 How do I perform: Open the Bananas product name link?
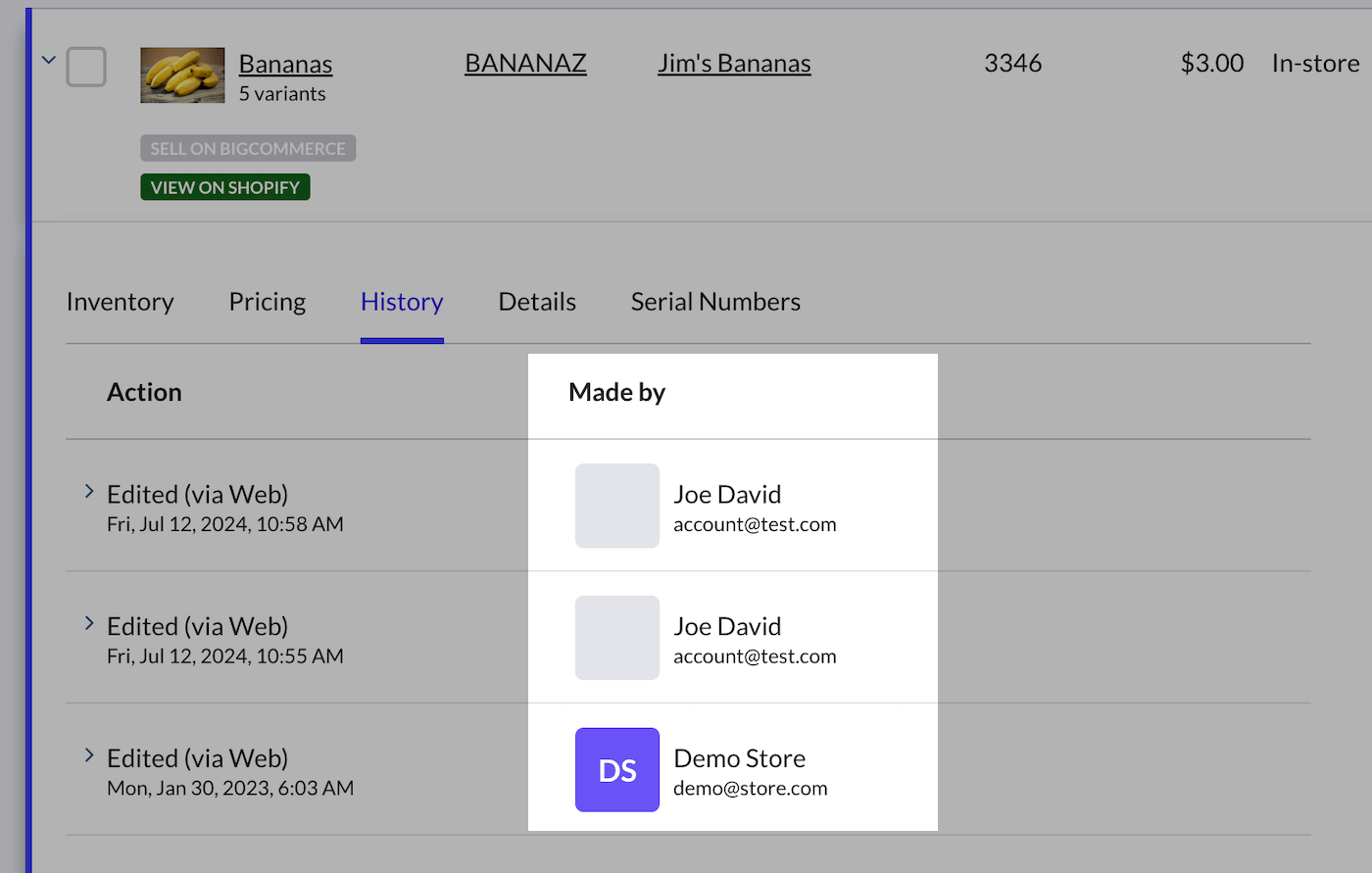coord(285,64)
